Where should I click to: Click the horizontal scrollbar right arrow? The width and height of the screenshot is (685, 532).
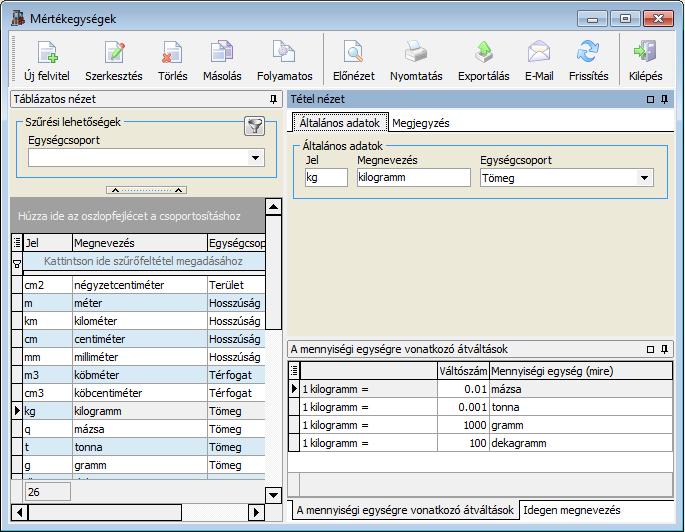(256, 512)
